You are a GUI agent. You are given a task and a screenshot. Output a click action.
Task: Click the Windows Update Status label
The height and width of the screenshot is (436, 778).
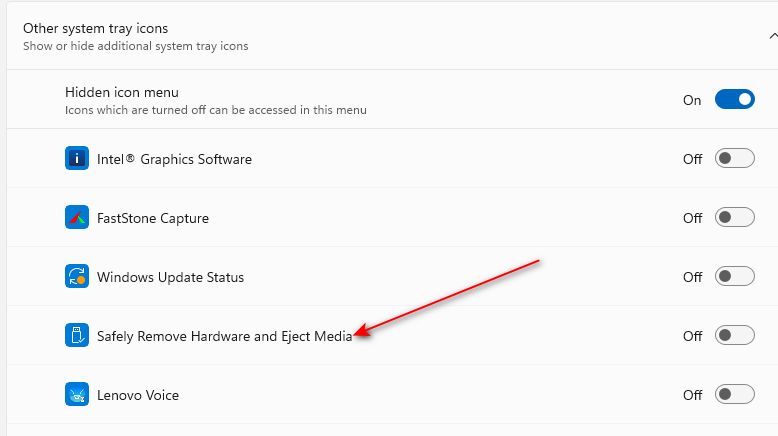(x=170, y=277)
